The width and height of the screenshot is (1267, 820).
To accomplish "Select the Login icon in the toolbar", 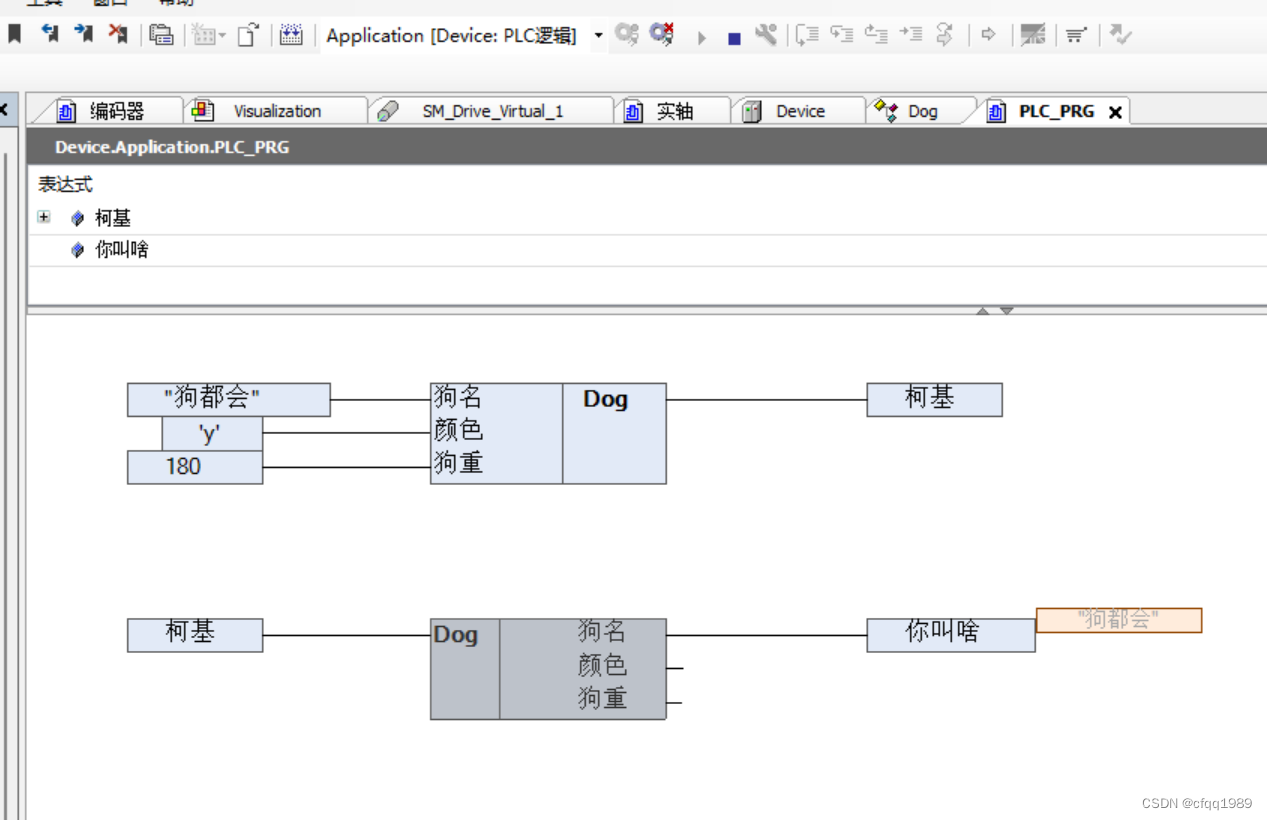I will 626,36.
